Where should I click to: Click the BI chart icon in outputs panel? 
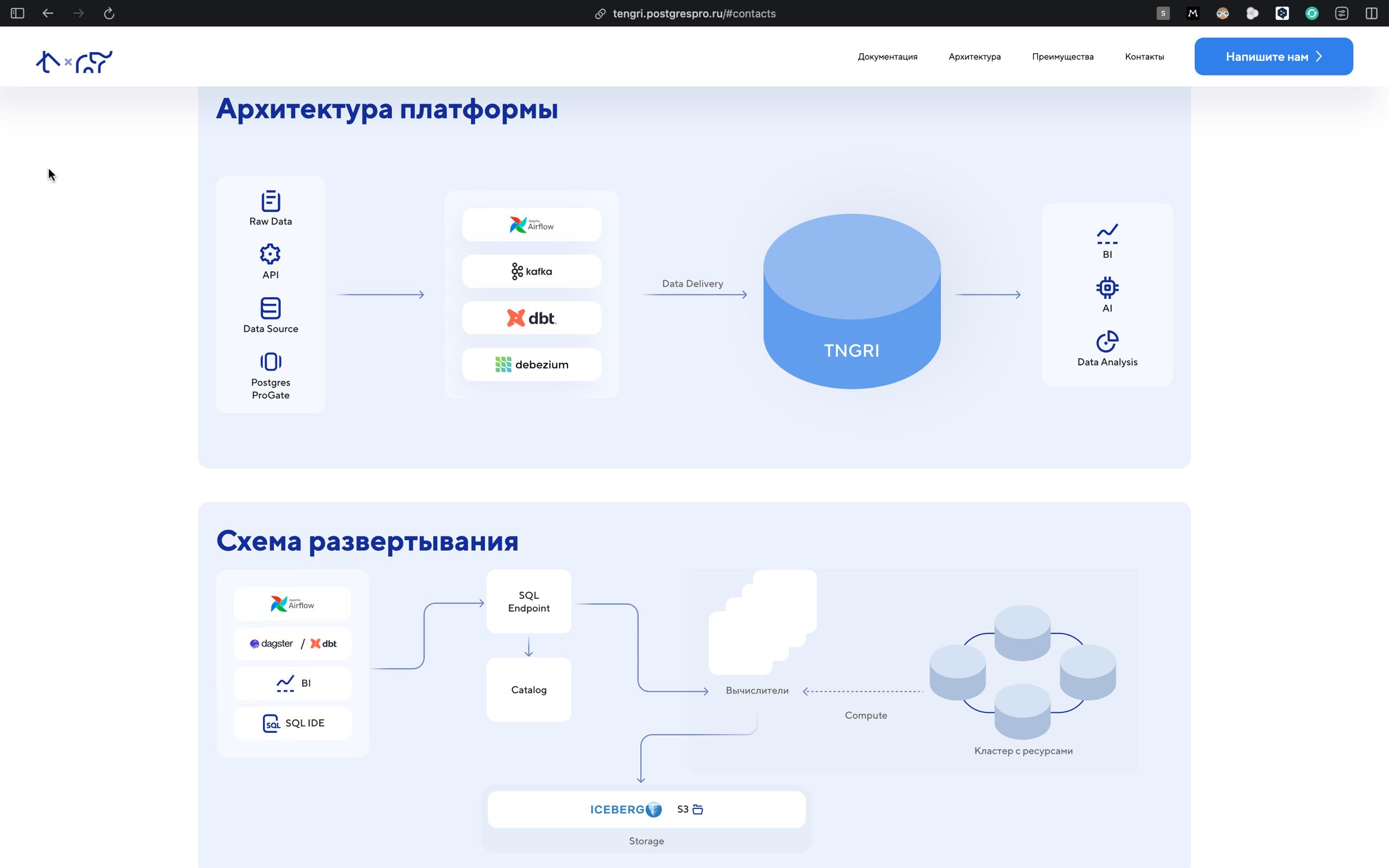(1107, 234)
